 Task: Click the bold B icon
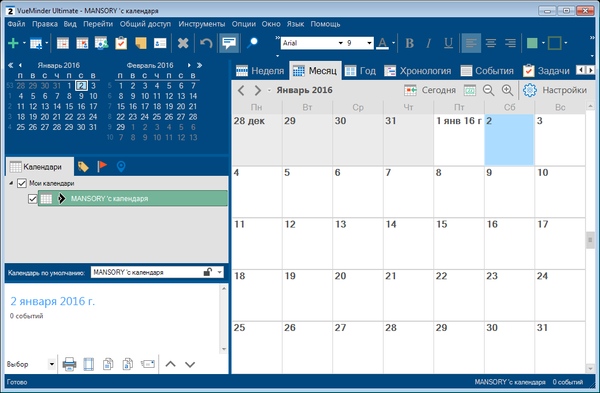point(409,43)
